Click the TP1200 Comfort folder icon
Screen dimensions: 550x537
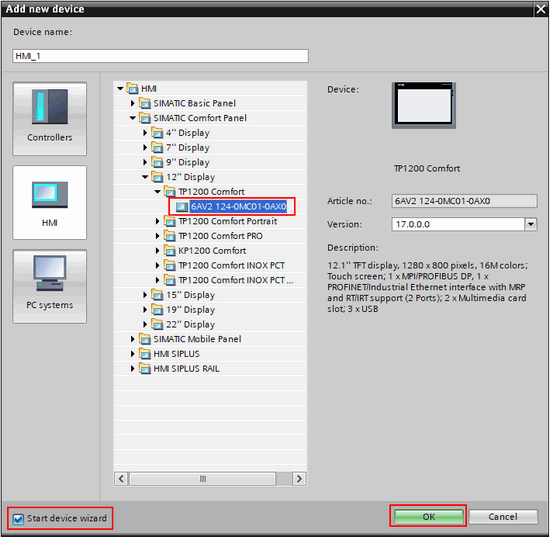coord(170,192)
